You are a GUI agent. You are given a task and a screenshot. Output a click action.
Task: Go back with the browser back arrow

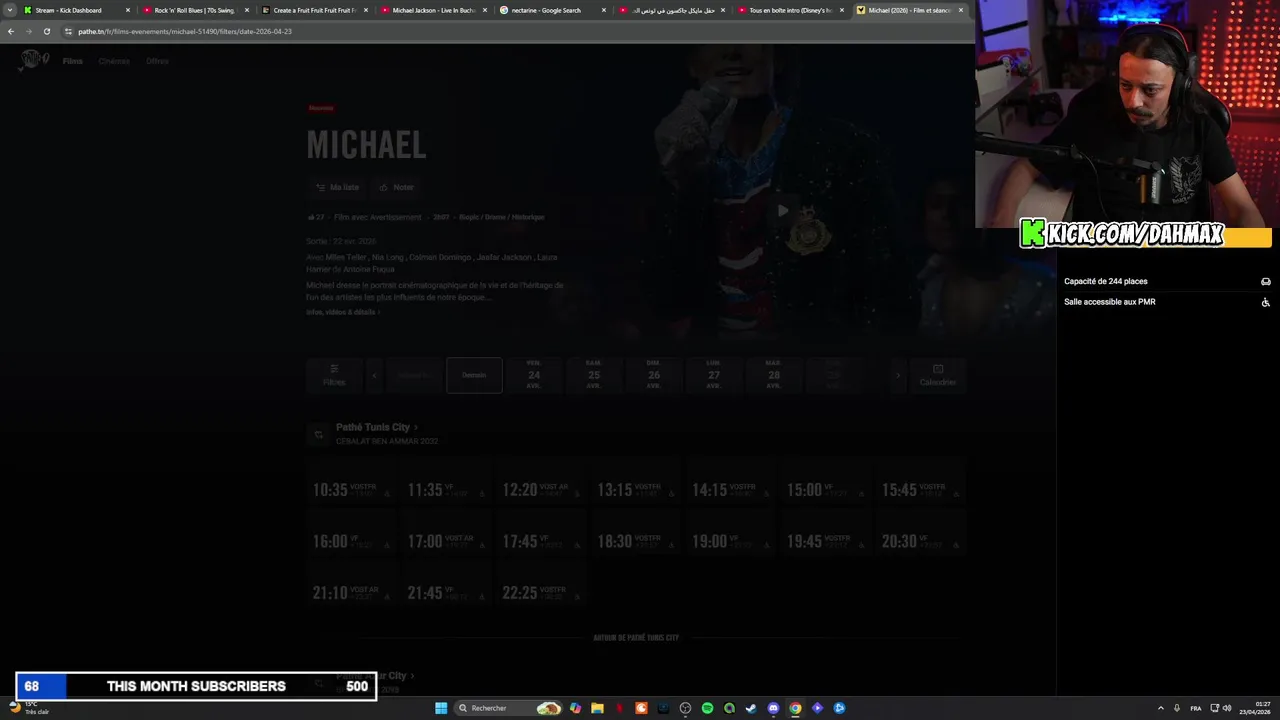pyautogui.click(x=11, y=31)
